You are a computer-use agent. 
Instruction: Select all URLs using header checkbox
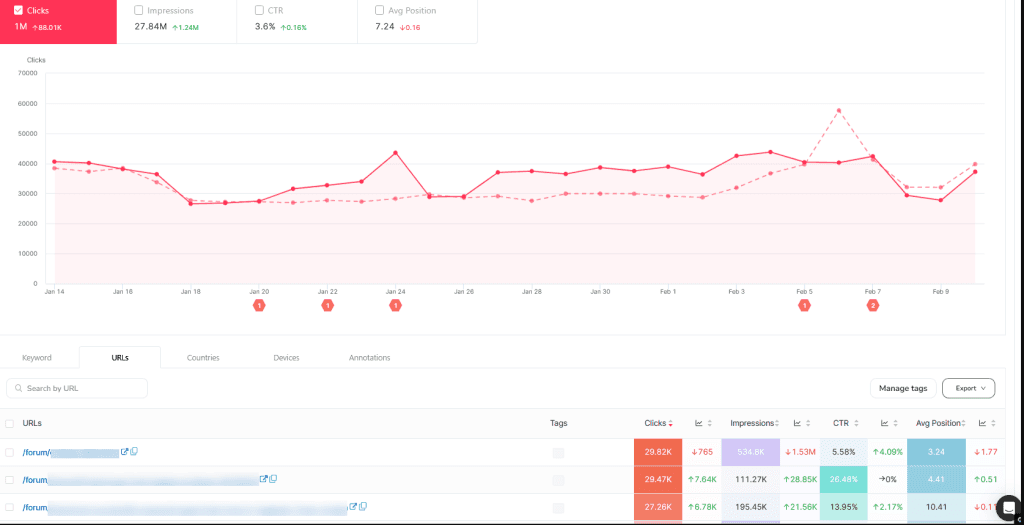pyautogui.click(x=9, y=423)
